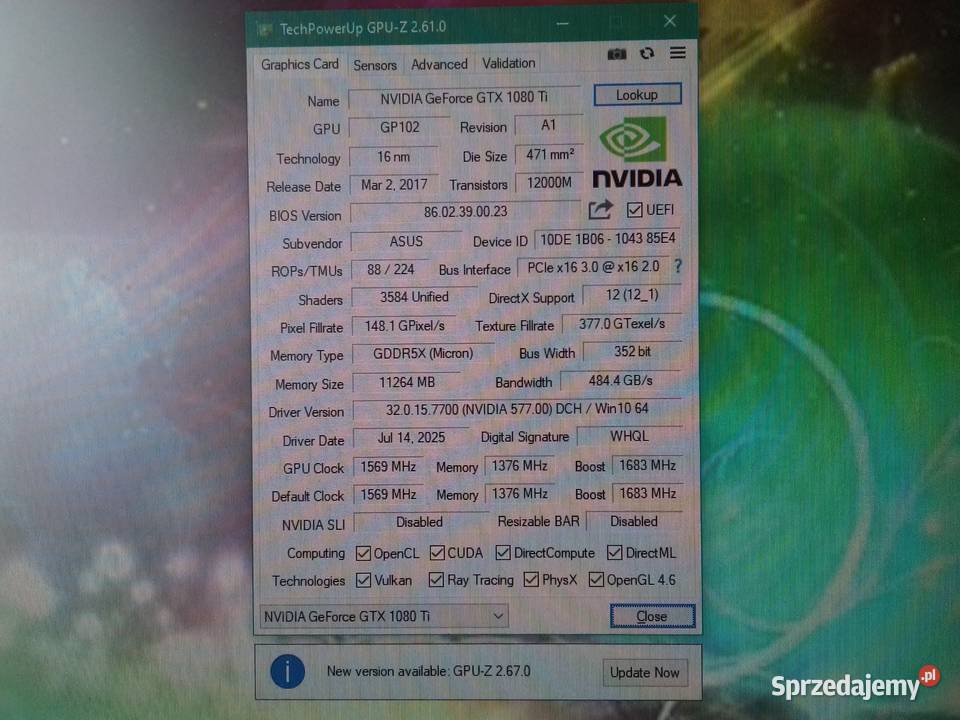960x720 pixels.
Task: Click the Bus Width field 352 bit
Action: click(632, 352)
